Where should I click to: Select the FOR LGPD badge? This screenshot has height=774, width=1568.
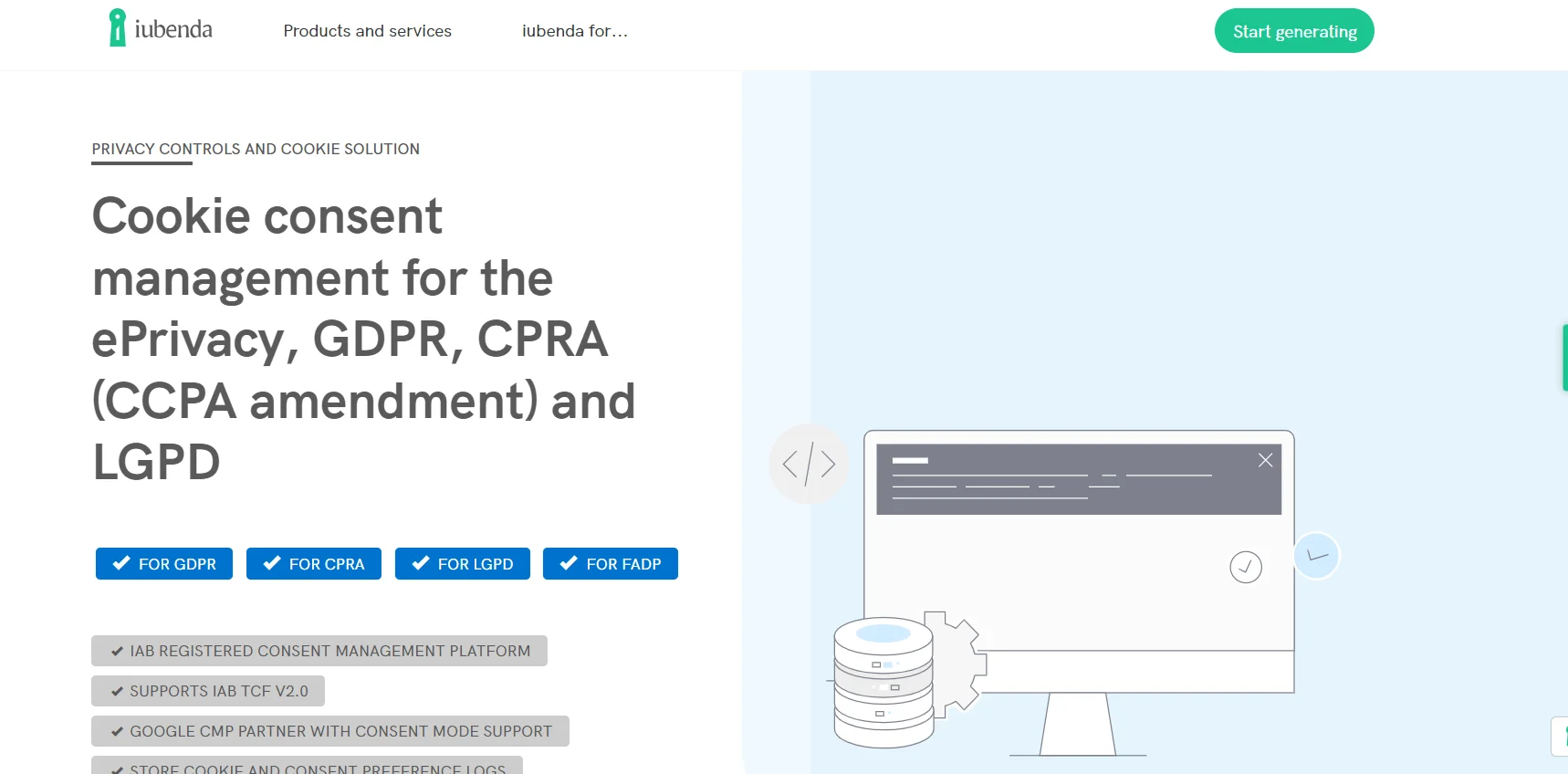(463, 564)
